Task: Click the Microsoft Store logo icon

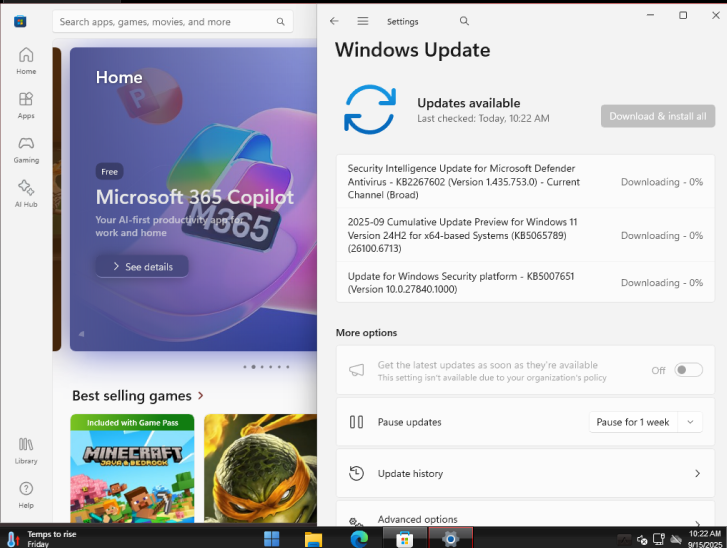Action: (x=20, y=21)
